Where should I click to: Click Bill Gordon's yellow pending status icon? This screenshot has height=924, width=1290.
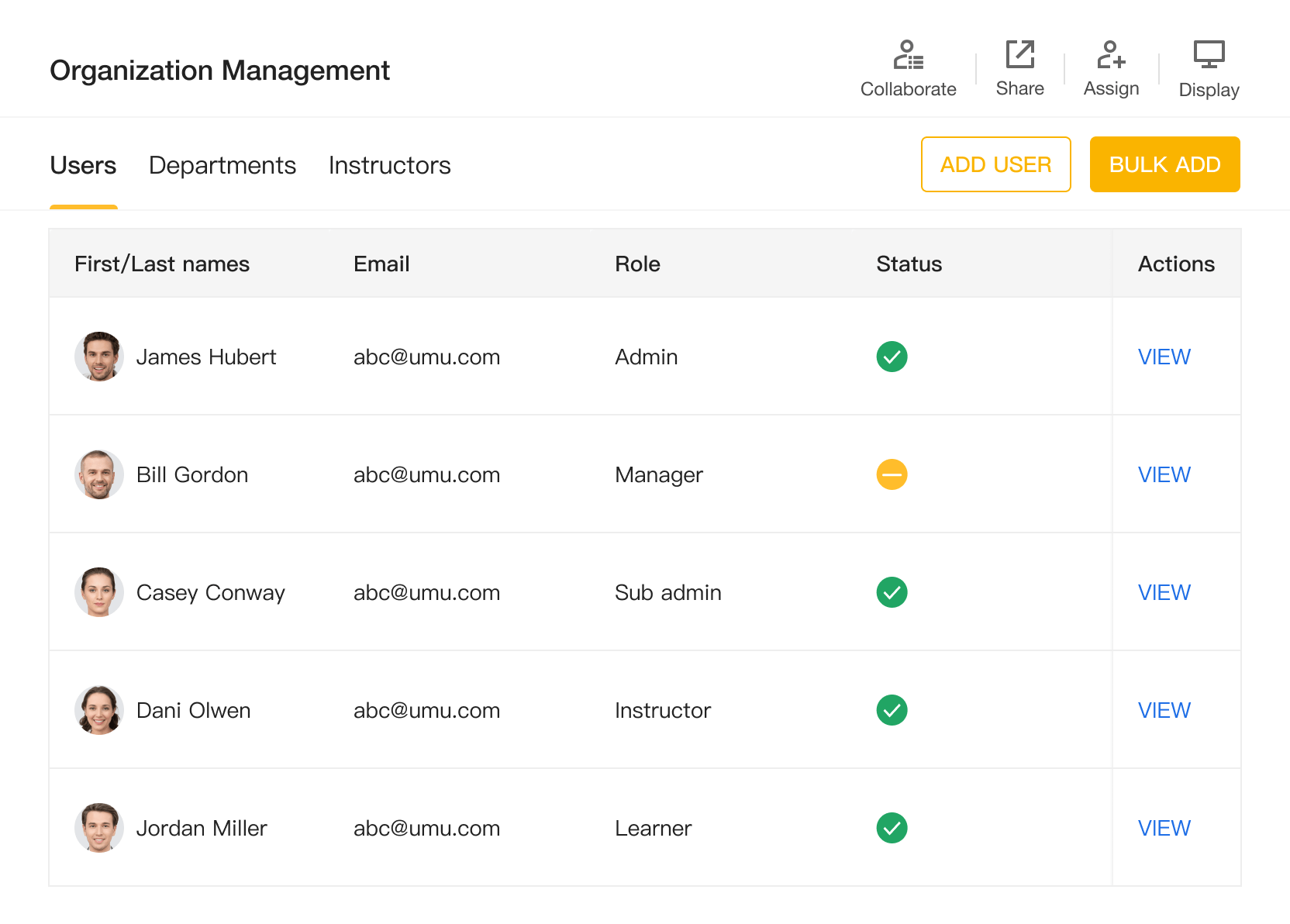(x=892, y=474)
